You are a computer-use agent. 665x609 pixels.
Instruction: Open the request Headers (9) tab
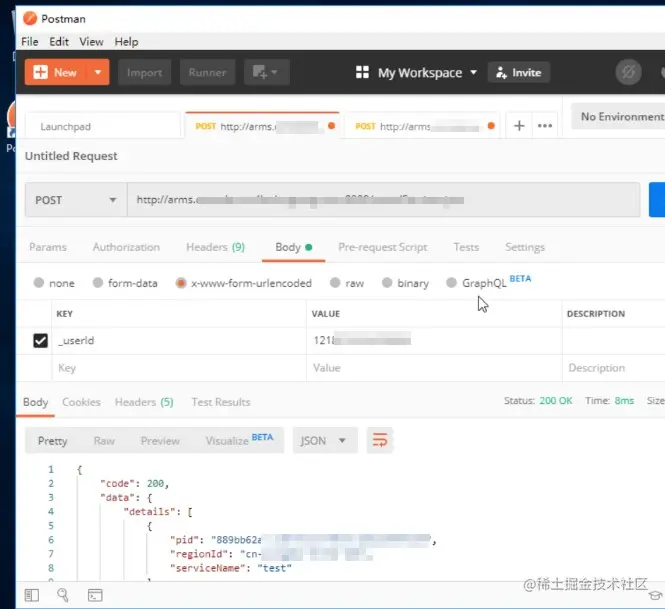click(x=215, y=247)
